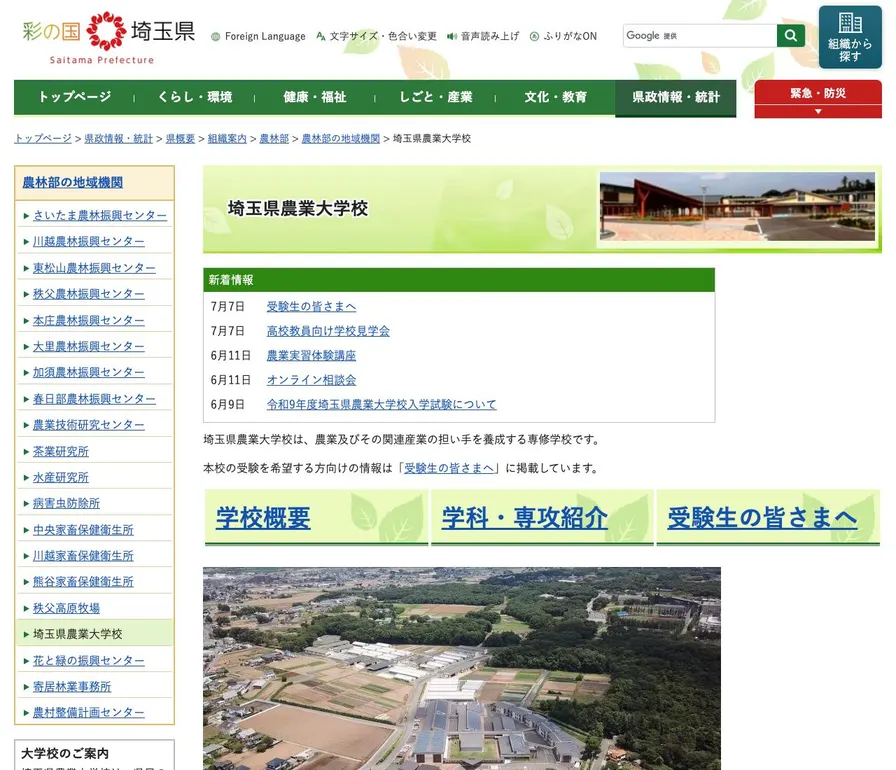Open 春日部農林振興センター in sidebar
This screenshot has height=770, width=896.
click(x=94, y=399)
